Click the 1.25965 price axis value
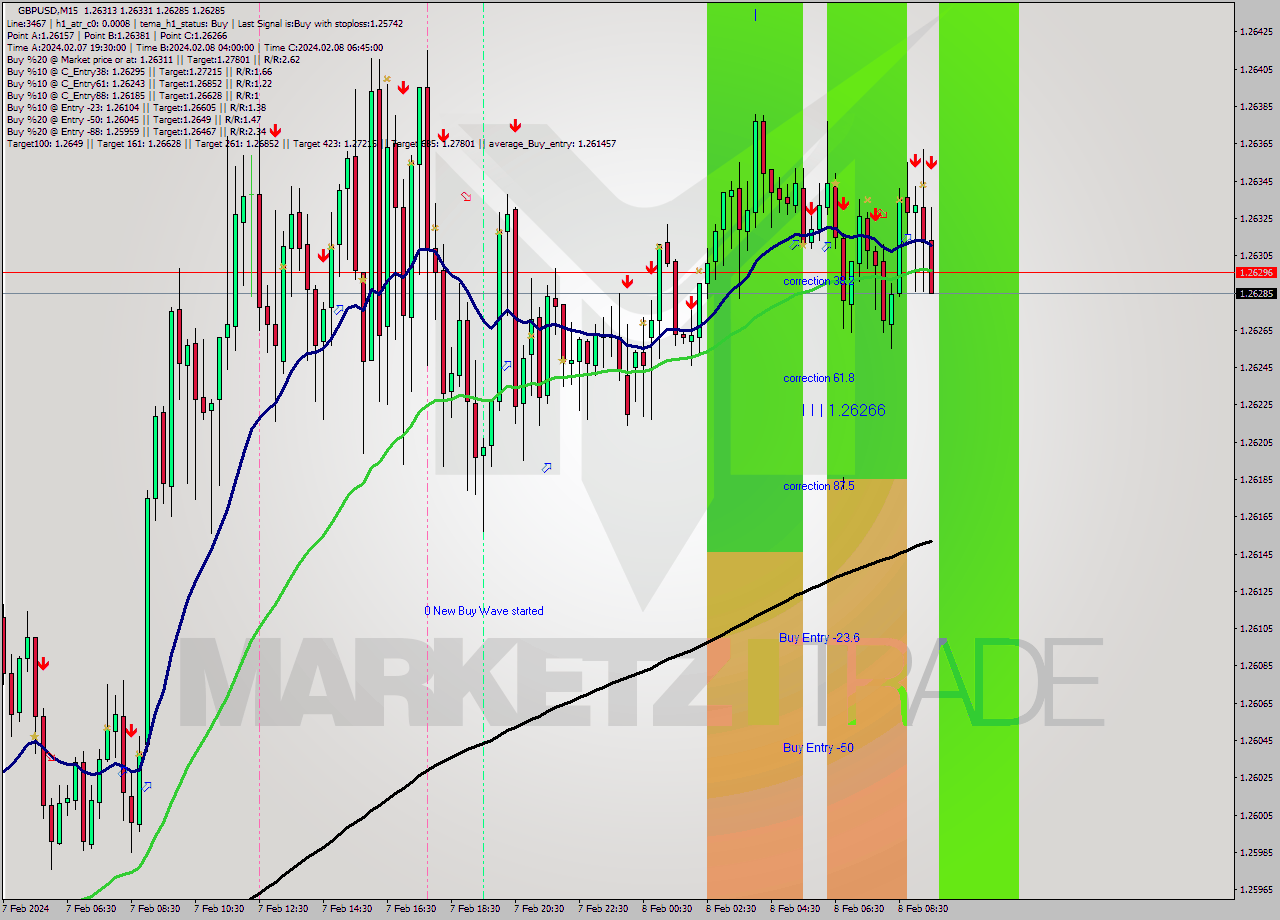The image size is (1280, 920). (x=1256, y=889)
